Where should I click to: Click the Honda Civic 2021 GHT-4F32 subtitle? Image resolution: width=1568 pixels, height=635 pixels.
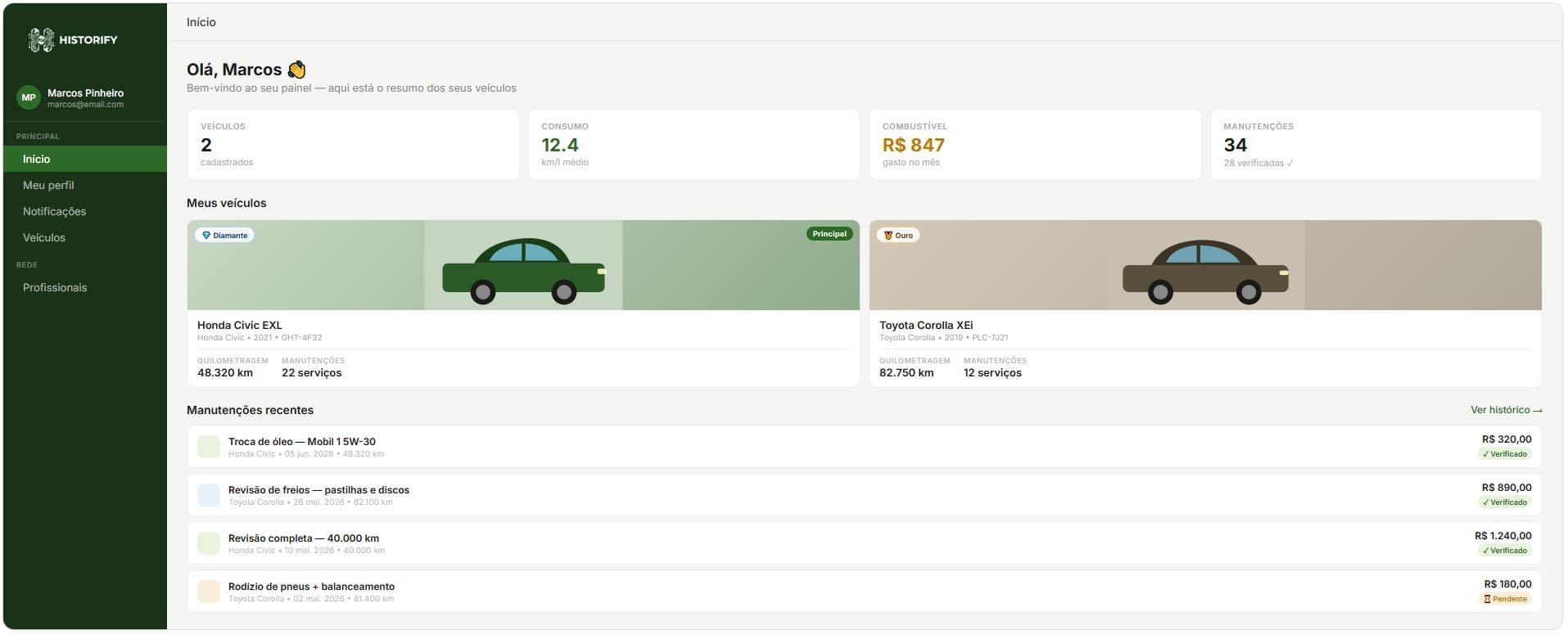point(260,337)
